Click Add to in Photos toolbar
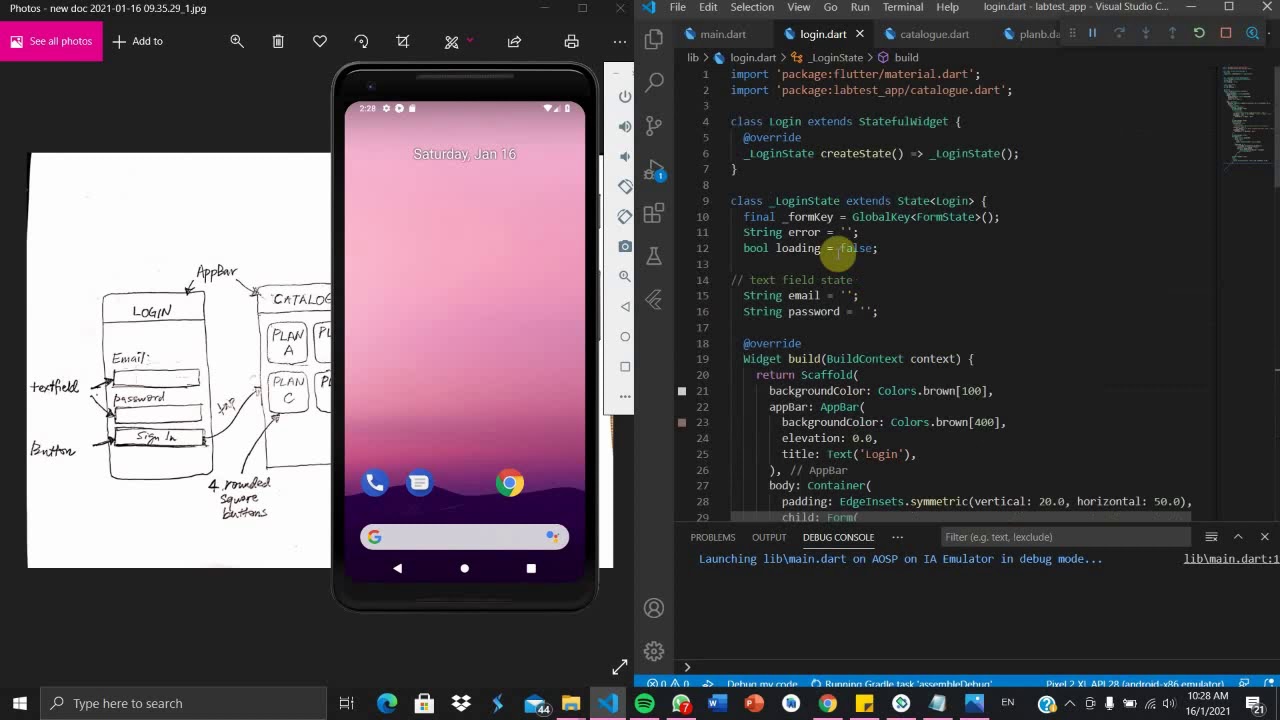Image resolution: width=1280 pixels, height=720 pixels. [138, 41]
